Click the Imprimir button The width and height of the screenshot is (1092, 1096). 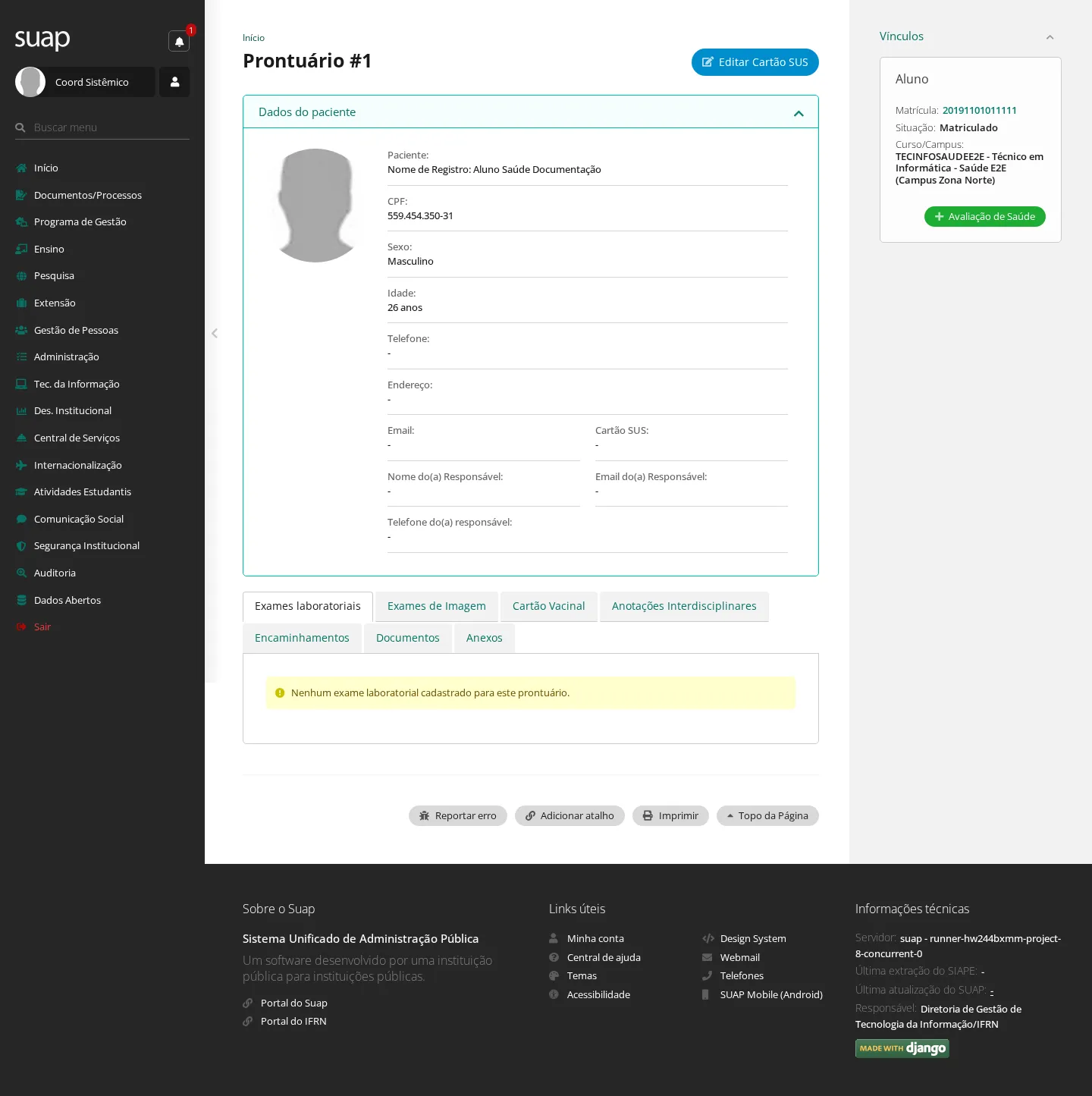click(x=670, y=816)
